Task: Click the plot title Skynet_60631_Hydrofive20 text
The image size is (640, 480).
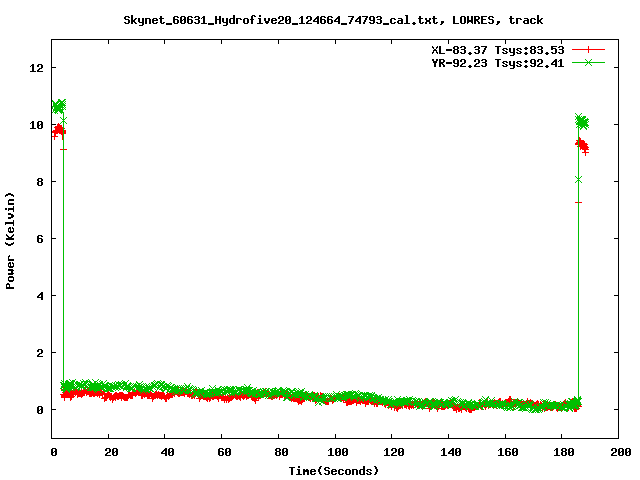Action: click(x=333, y=20)
